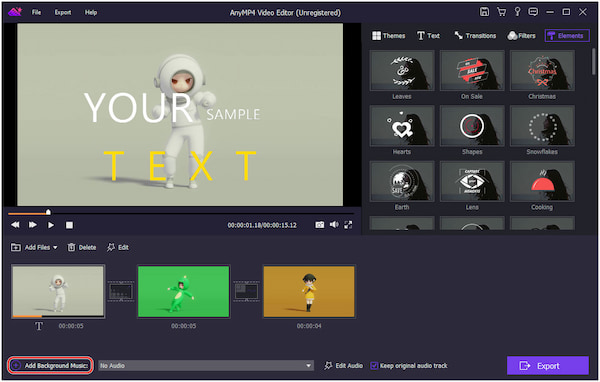
Task: Enter fullscreen preview mode
Action: 348,225
